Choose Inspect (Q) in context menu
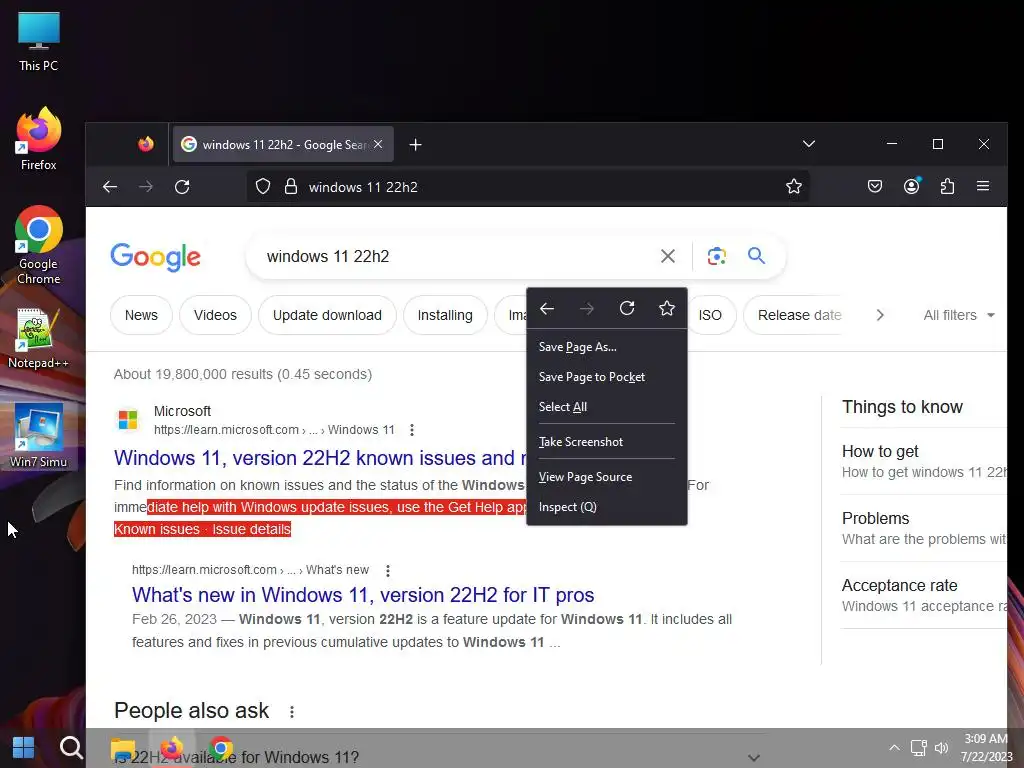 [607, 507]
